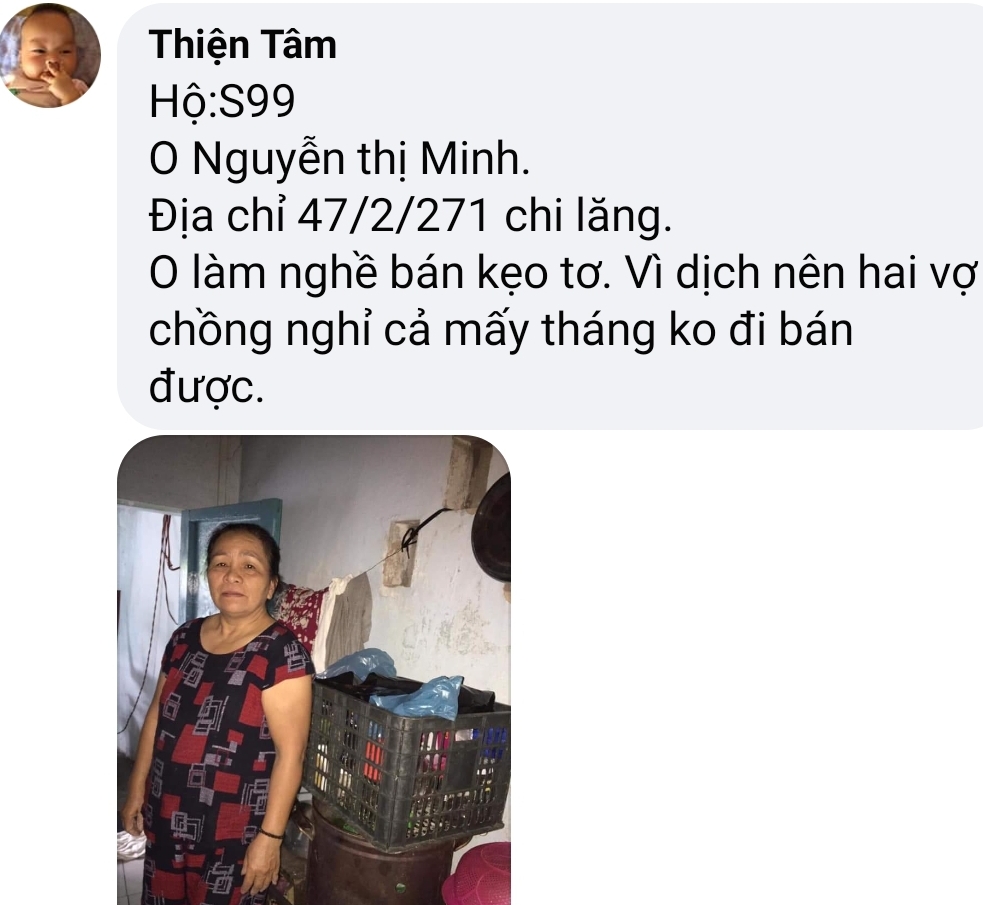
Task: Click the dark round pan hanging on the wall
Action: pos(492,528)
